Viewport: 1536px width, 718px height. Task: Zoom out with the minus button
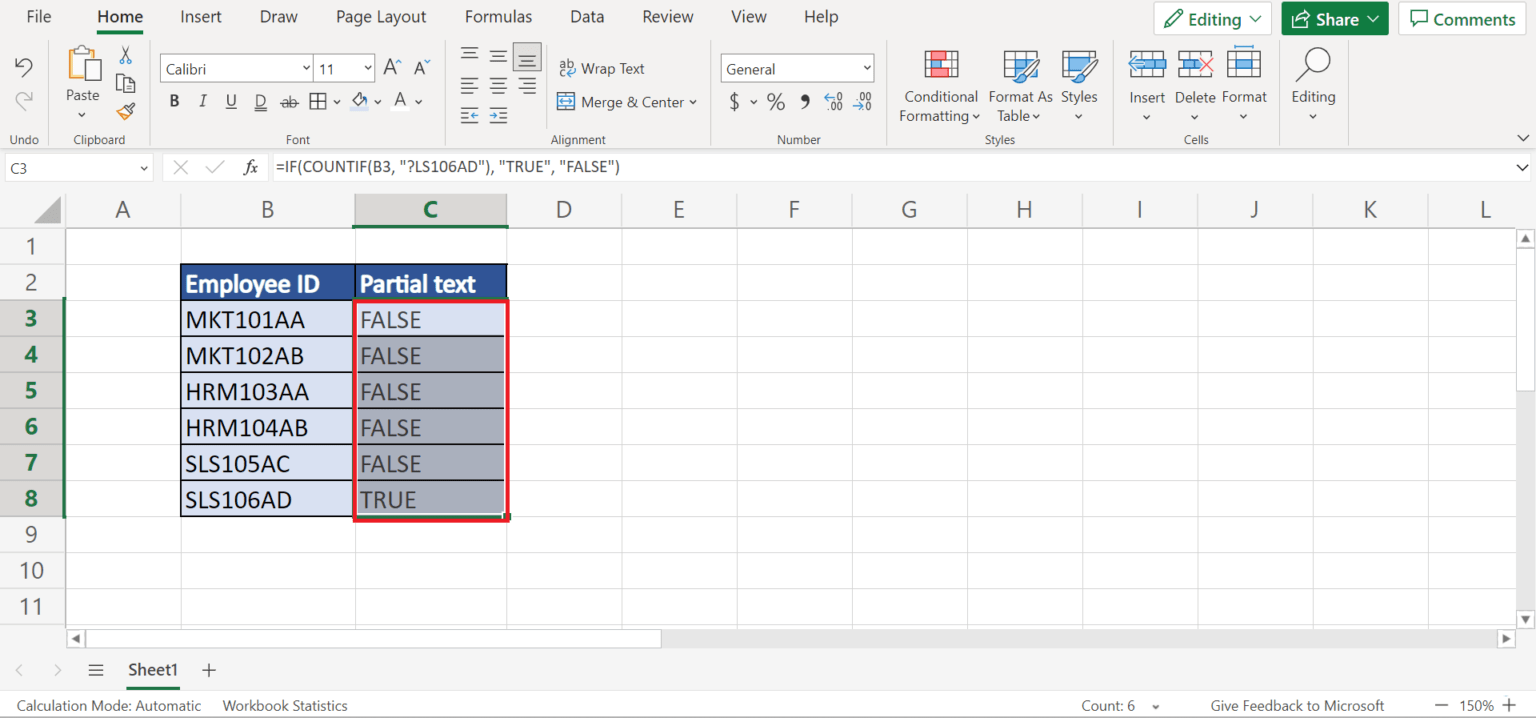(x=1441, y=705)
